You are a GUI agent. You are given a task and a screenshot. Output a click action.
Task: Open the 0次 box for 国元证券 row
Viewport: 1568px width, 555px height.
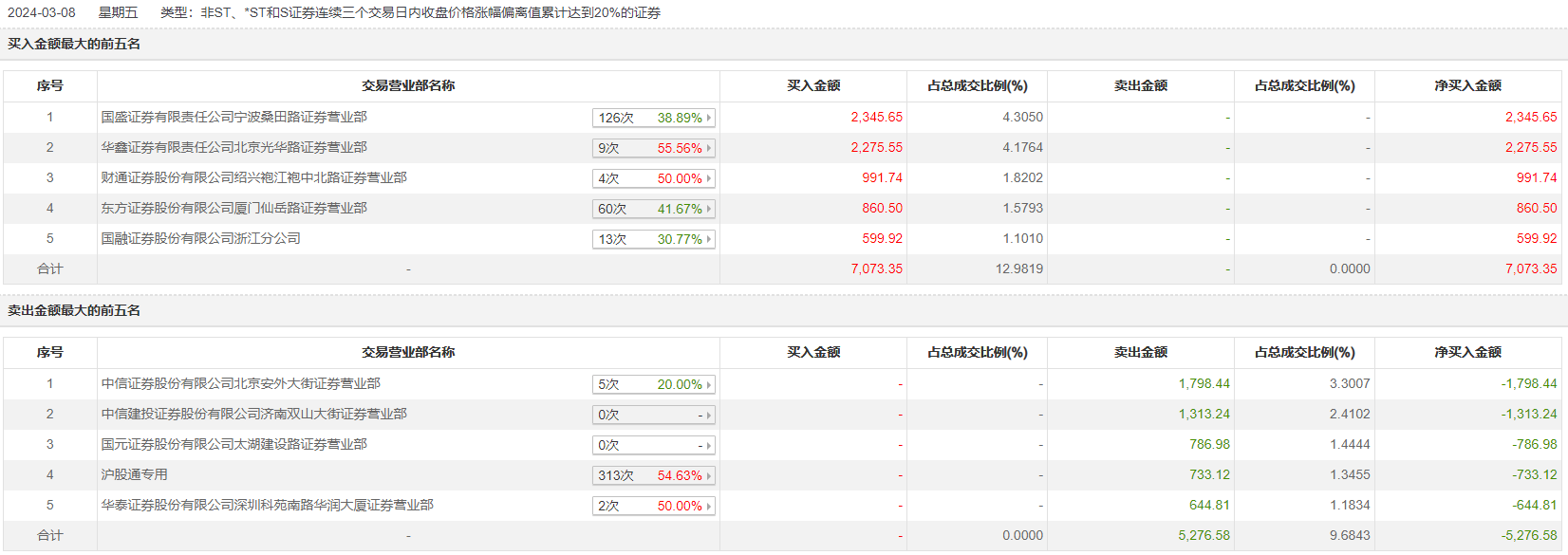653,446
